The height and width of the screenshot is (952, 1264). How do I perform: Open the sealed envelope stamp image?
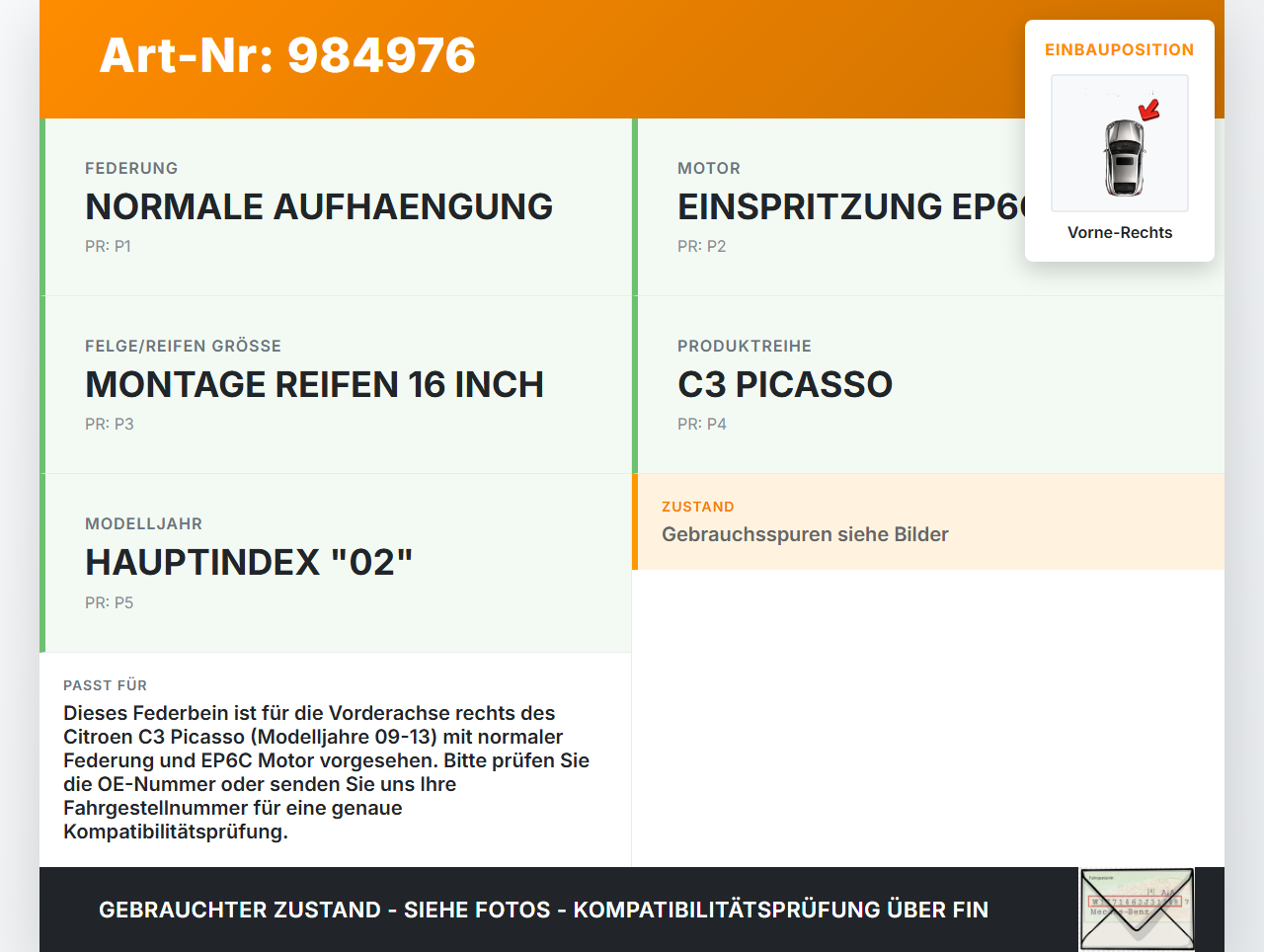tap(1136, 909)
